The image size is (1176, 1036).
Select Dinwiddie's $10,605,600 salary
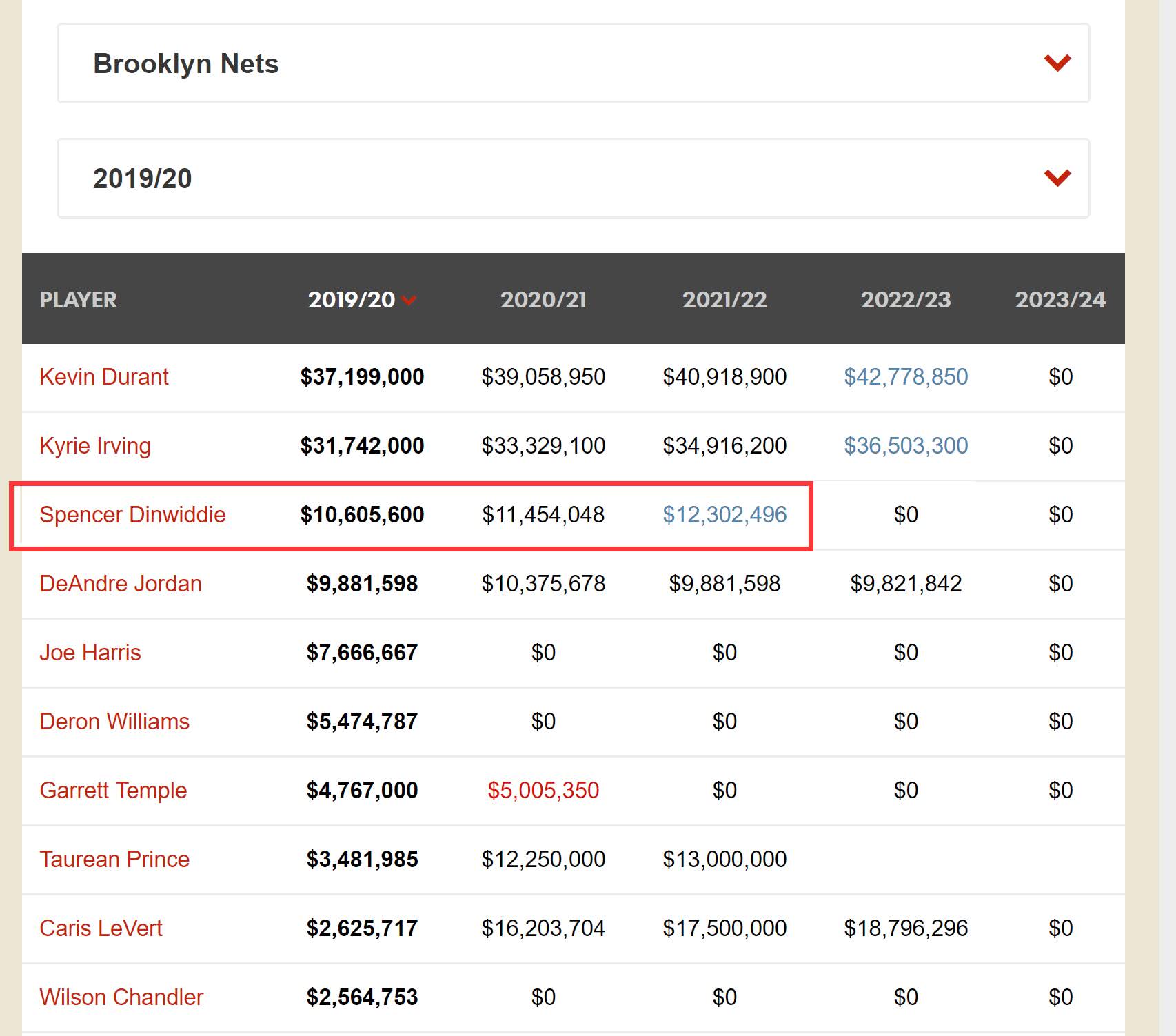click(362, 515)
